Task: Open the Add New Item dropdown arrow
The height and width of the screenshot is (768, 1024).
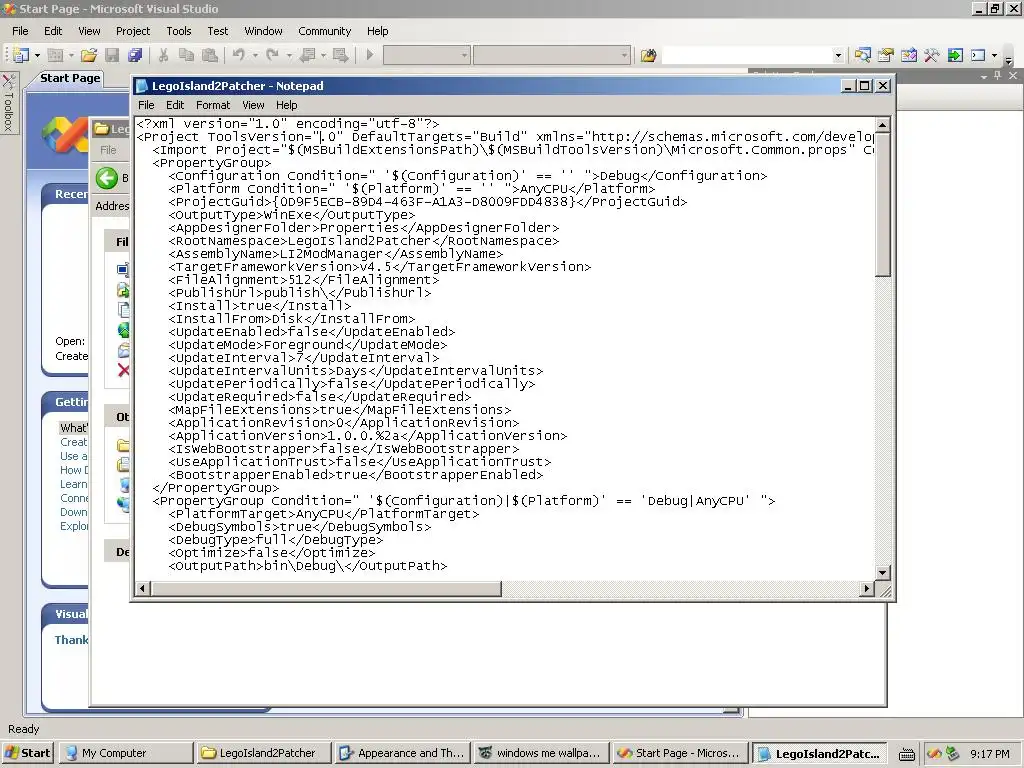Action: coord(71,56)
